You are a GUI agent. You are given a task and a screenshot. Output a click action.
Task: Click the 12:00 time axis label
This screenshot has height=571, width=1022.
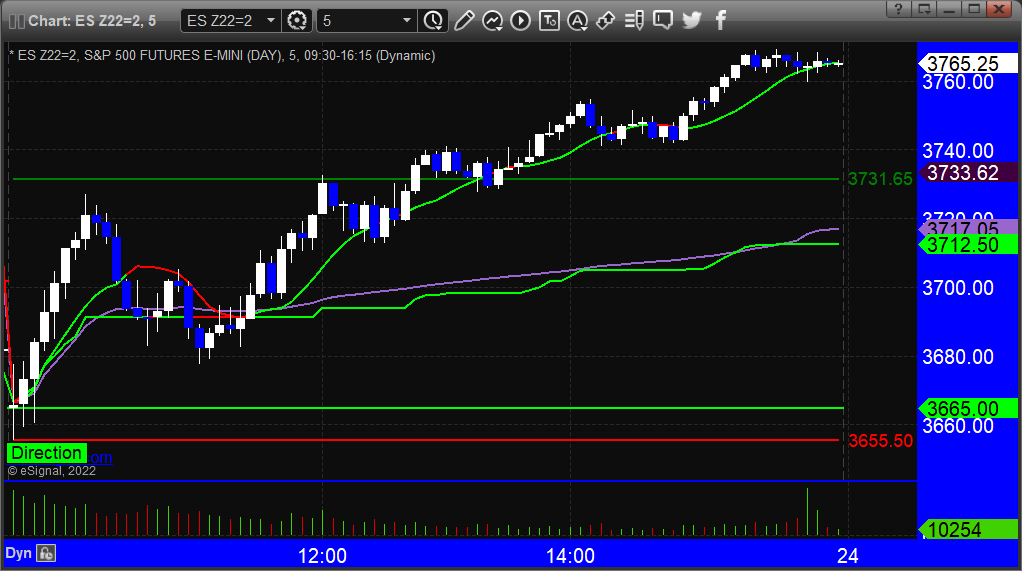(x=322, y=556)
